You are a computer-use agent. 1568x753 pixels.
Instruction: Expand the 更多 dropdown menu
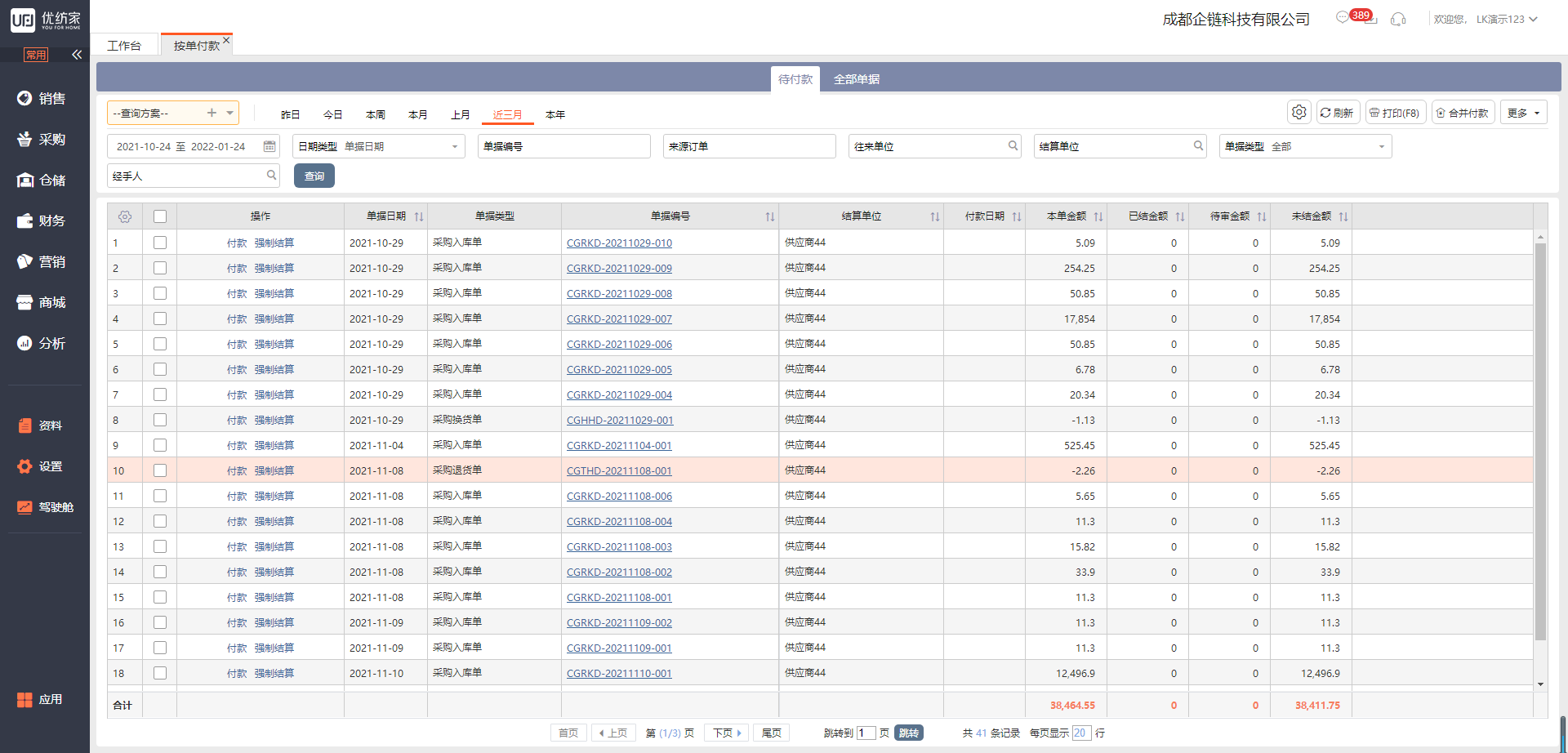tap(1523, 113)
